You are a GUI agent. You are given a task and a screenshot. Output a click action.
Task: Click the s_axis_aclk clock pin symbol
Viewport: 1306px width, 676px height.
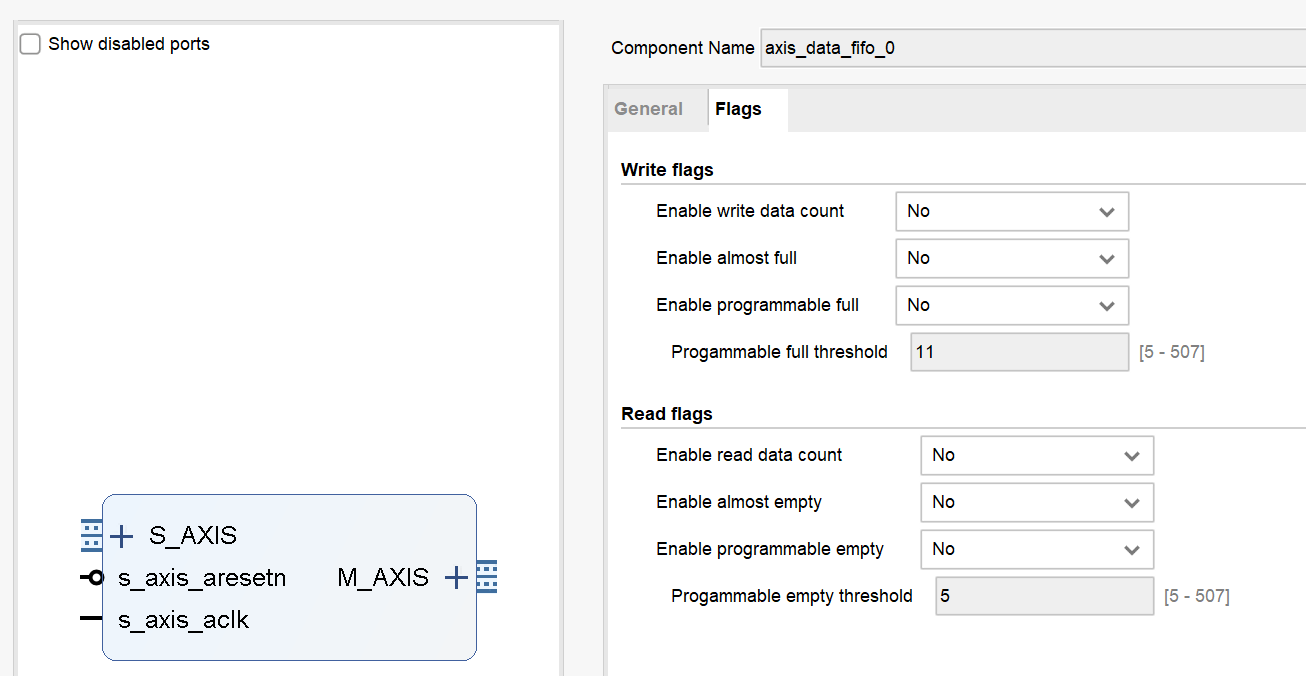[91, 619]
